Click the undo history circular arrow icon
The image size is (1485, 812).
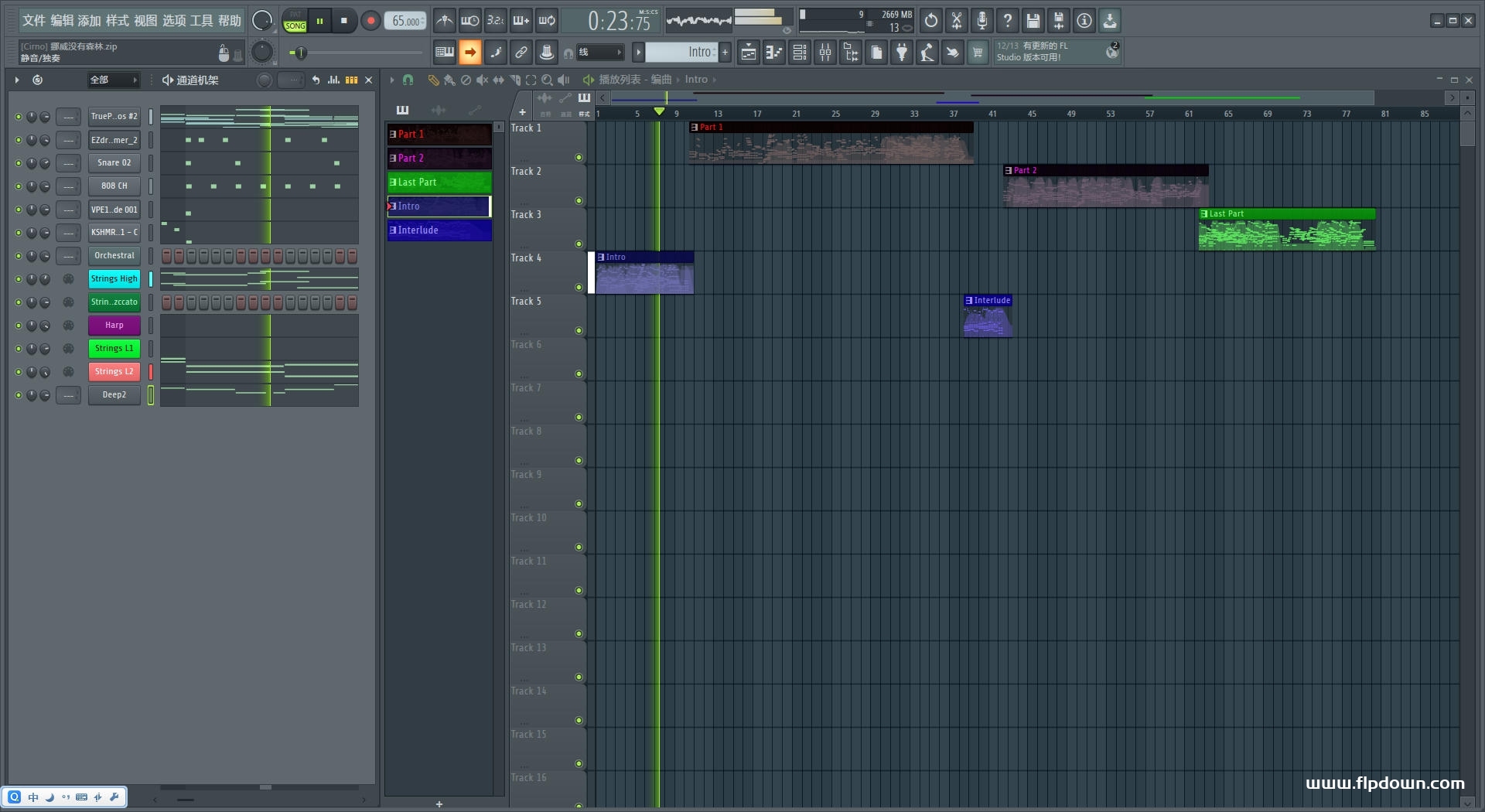coord(931,21)
